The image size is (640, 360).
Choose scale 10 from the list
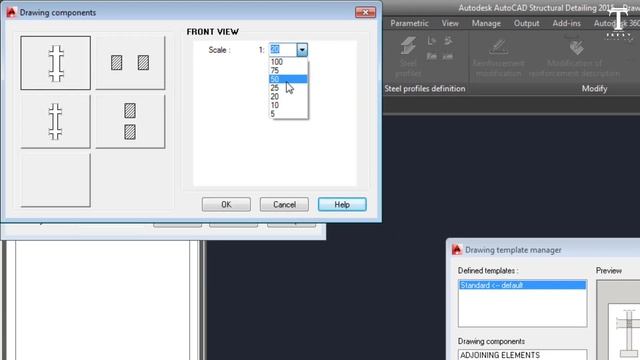288,105
